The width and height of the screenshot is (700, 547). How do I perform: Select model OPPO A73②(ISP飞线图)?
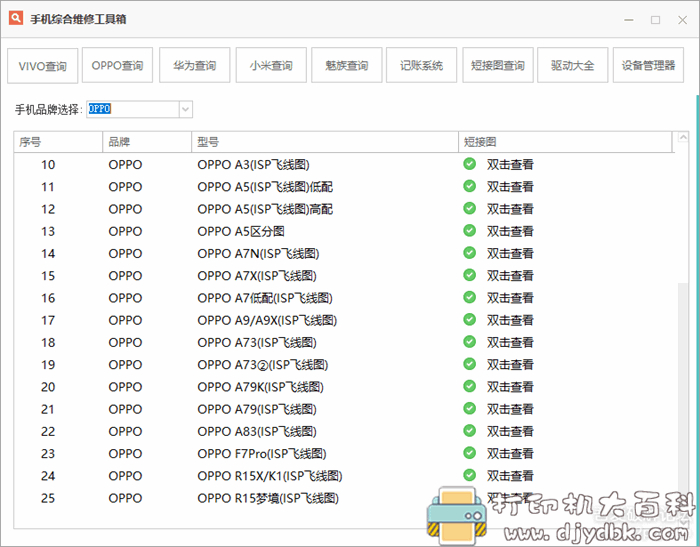coord(263,365)
